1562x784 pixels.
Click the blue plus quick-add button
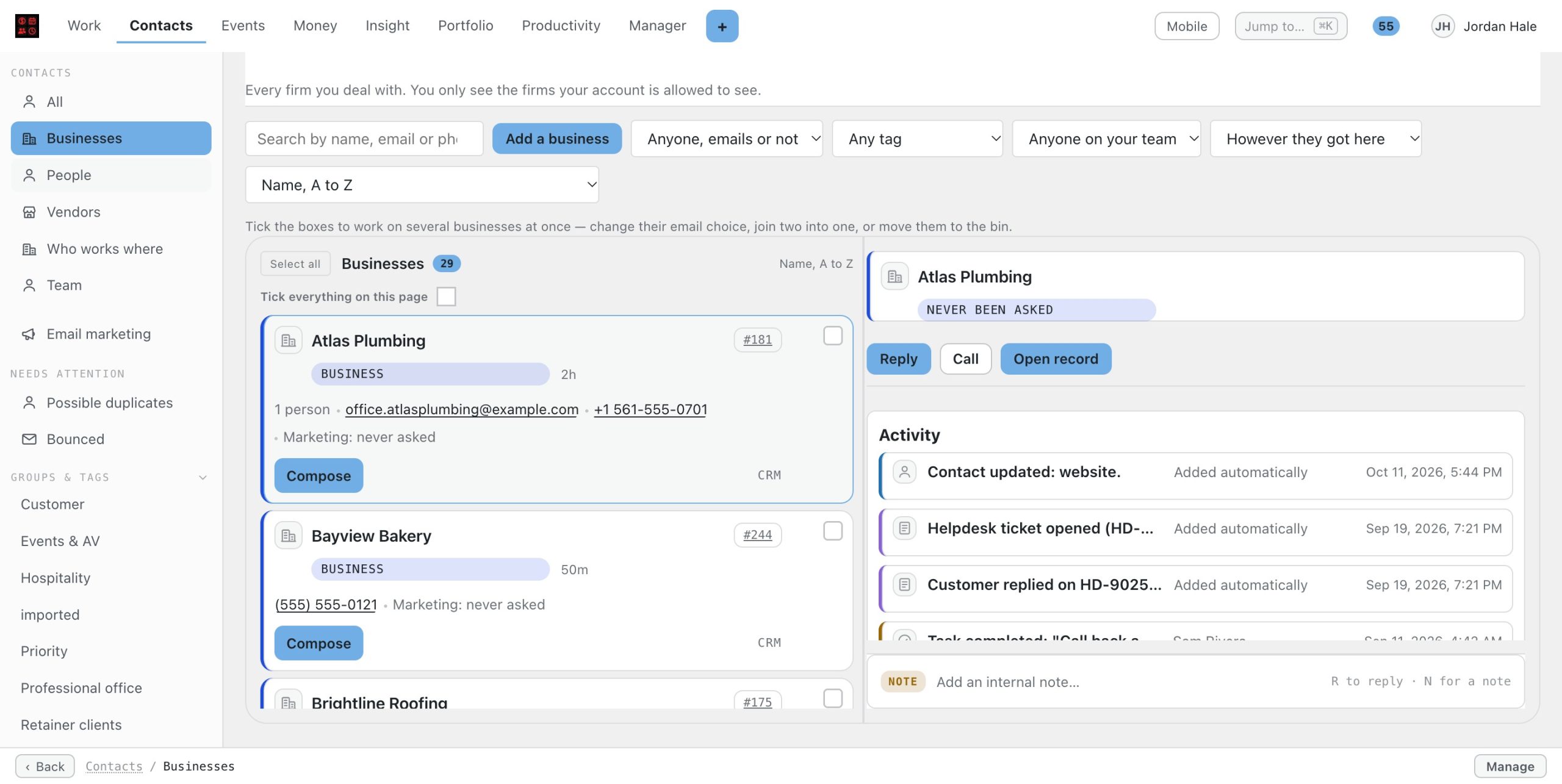point(722,26)
